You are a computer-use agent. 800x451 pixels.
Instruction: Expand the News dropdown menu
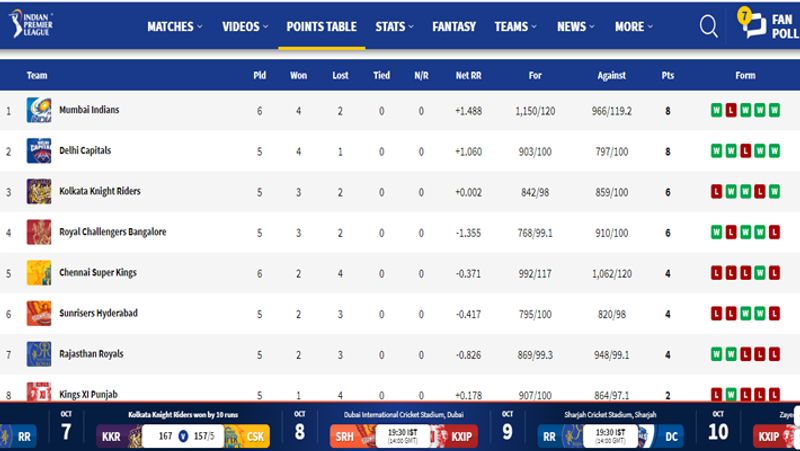(576, 27)
